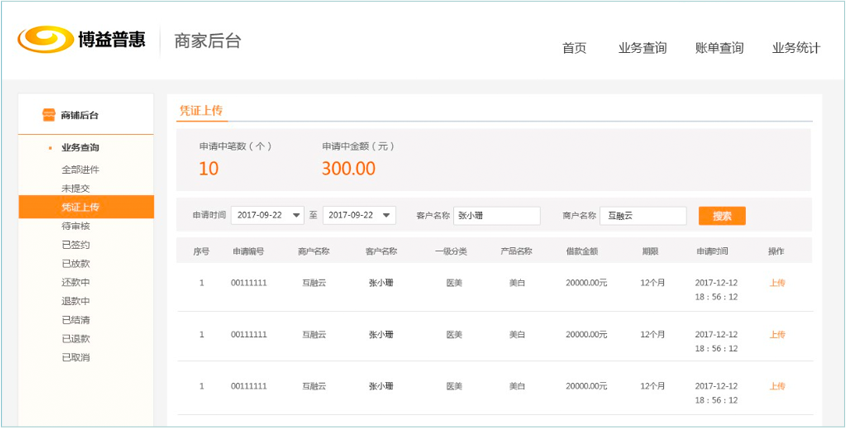846x428 pixels.
Task: Click the 商铺后台 shop icon in sidebar
Action: click(x=48, y=115)
